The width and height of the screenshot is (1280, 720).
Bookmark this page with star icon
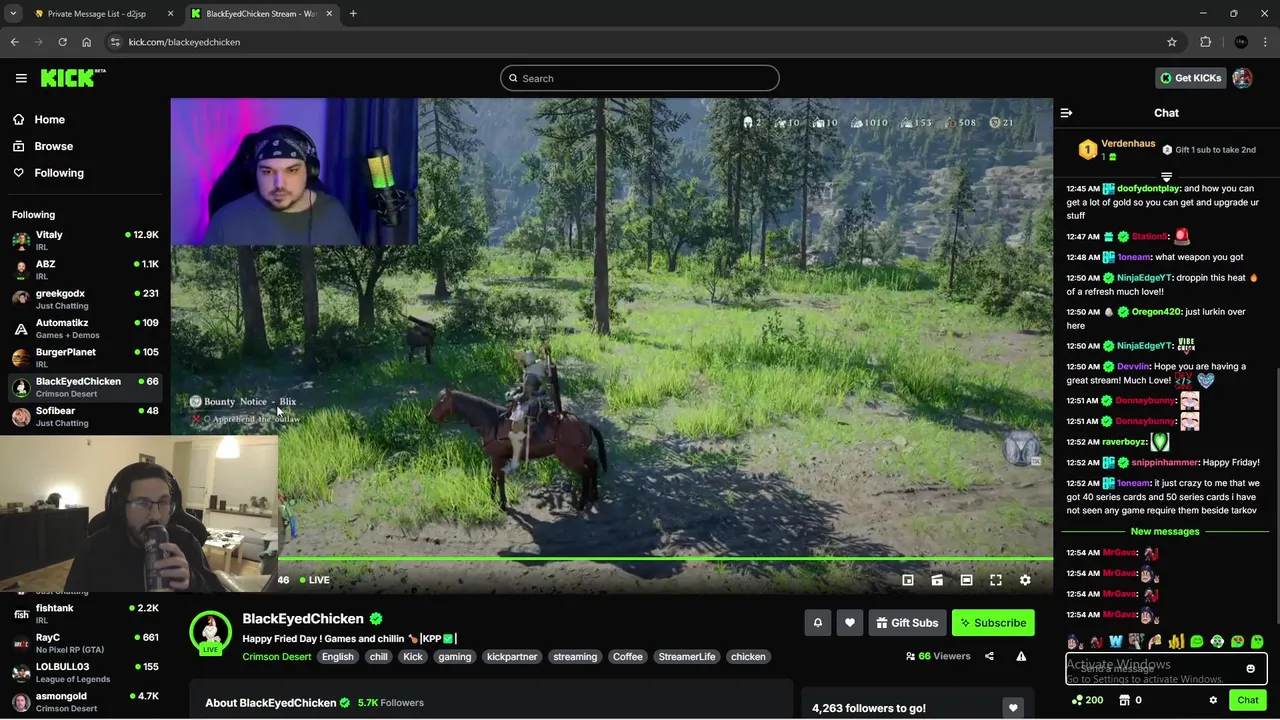1172,42
